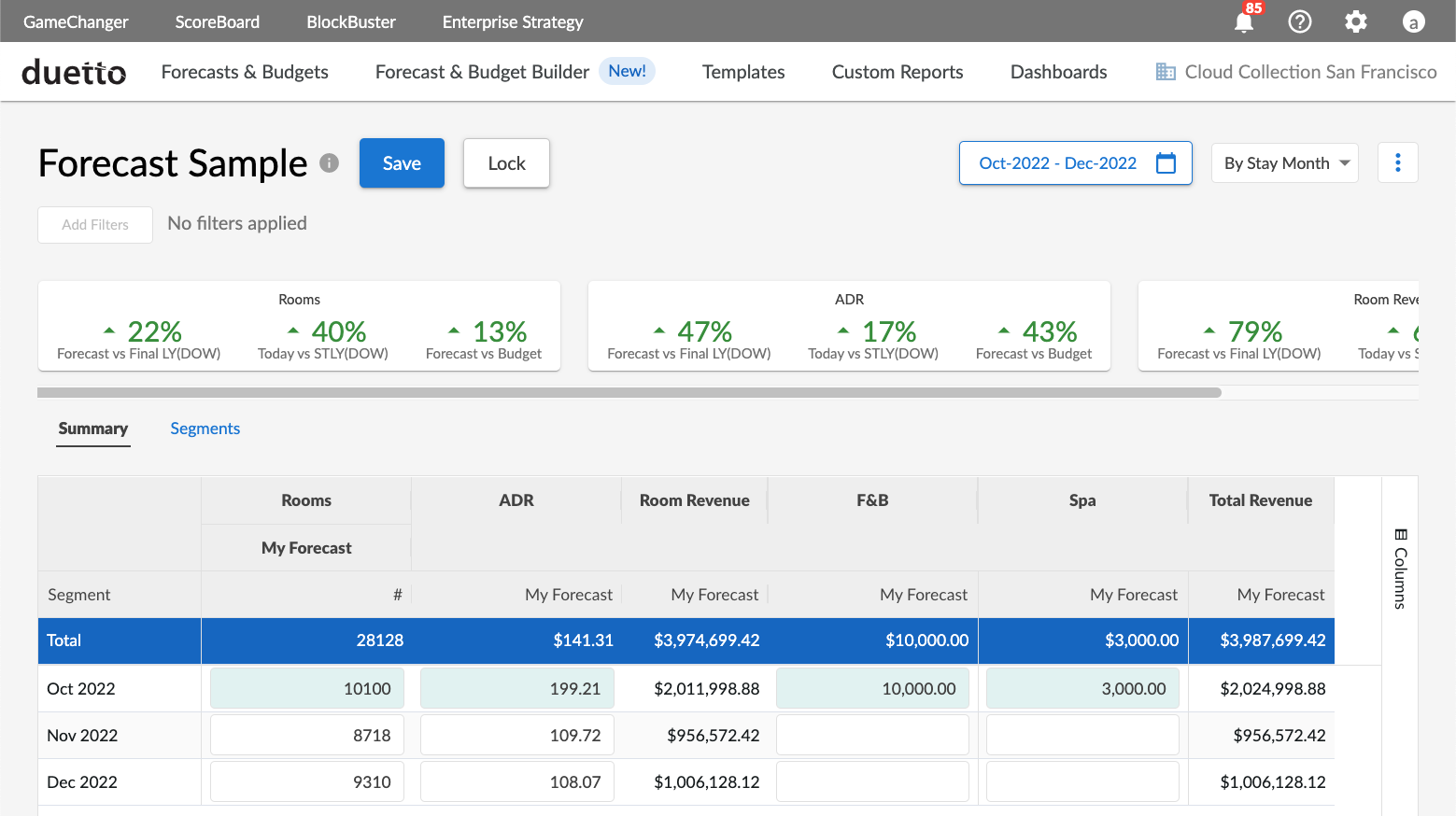Click the Save button

[402, 163]
